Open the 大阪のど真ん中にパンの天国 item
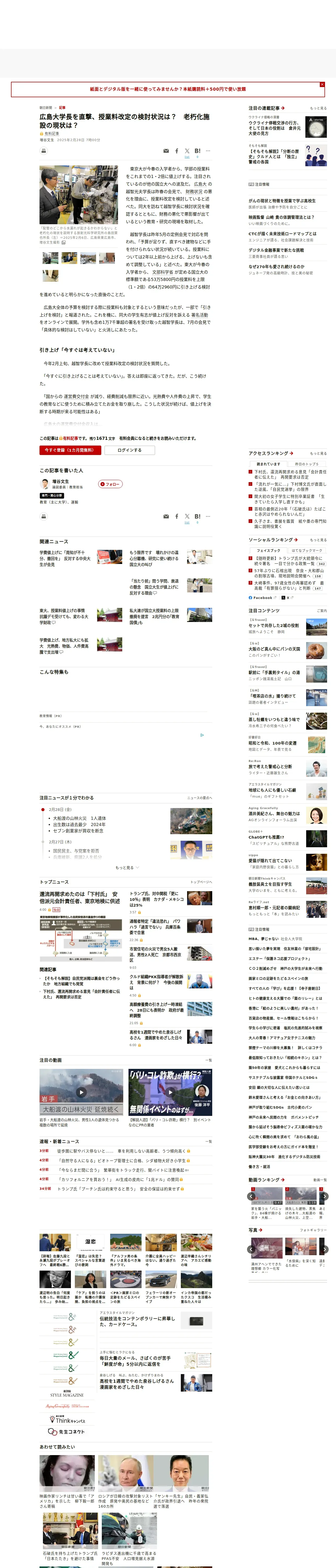 pos(275,649)
